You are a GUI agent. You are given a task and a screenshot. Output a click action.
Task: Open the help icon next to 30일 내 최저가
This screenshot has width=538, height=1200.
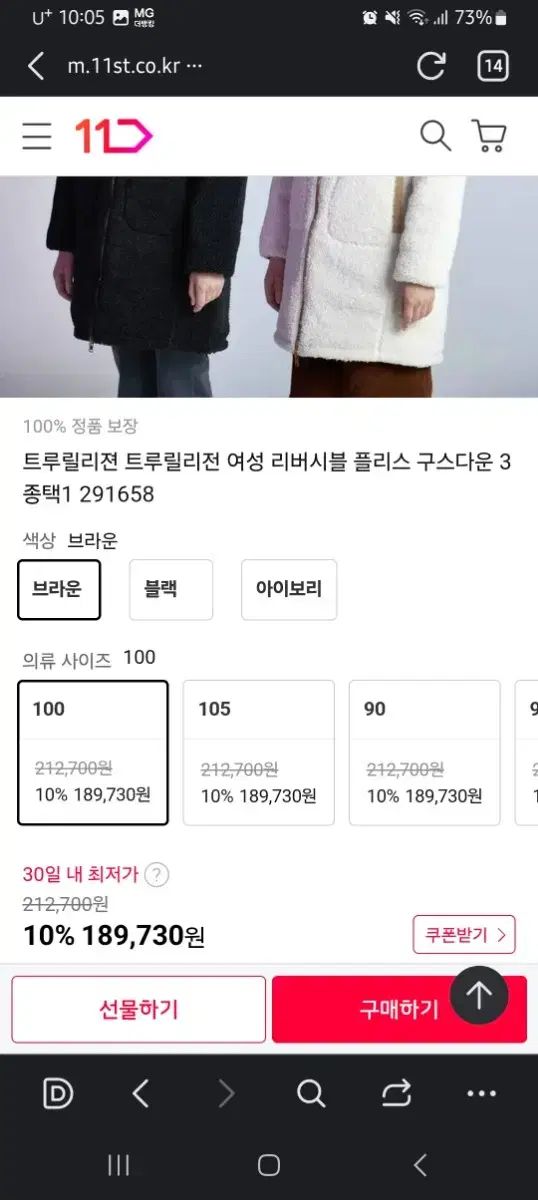coord(156,875)
